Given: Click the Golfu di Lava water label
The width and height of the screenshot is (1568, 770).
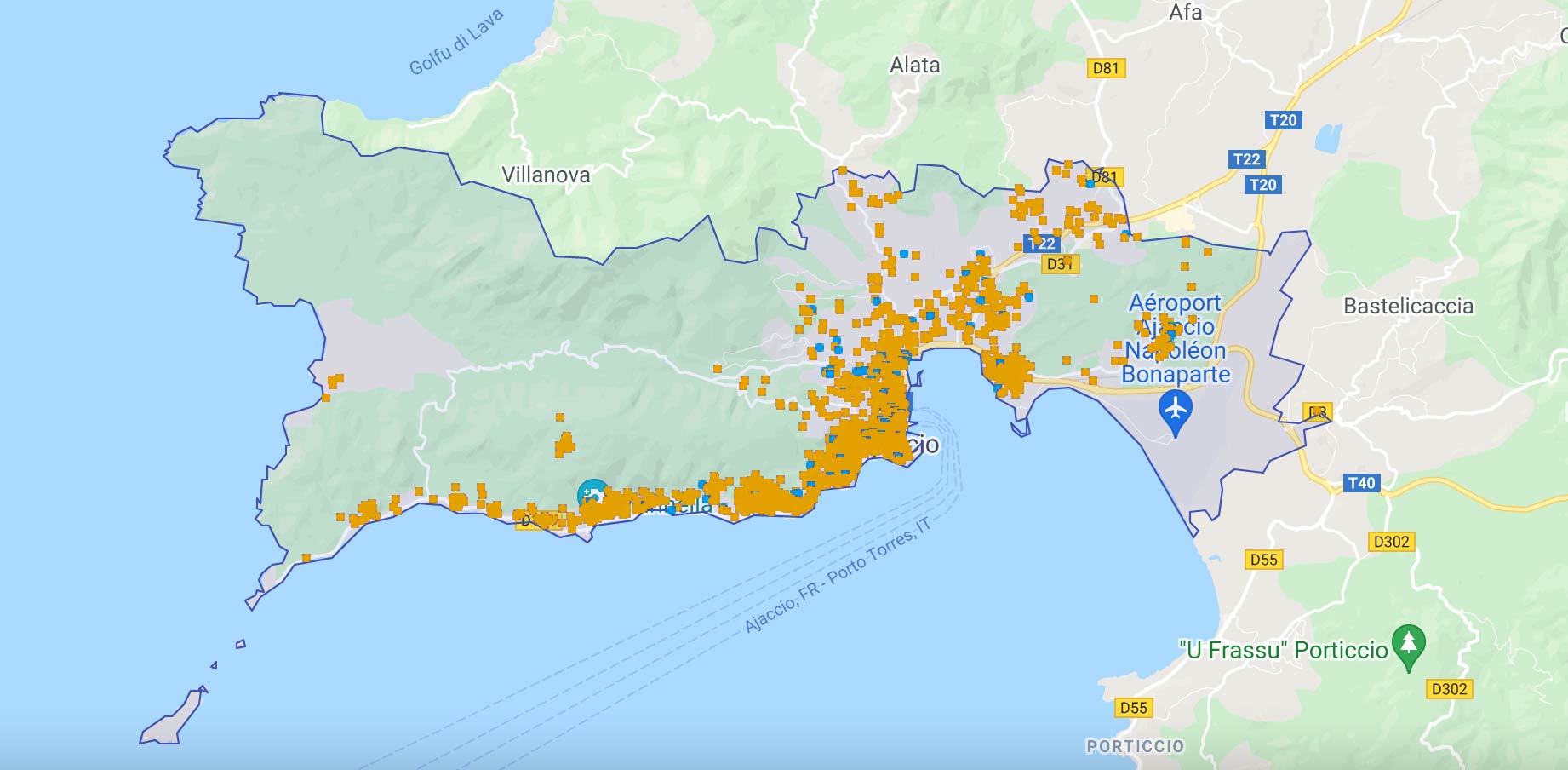Looking at the screenshot, I should [x=456, y=43].
